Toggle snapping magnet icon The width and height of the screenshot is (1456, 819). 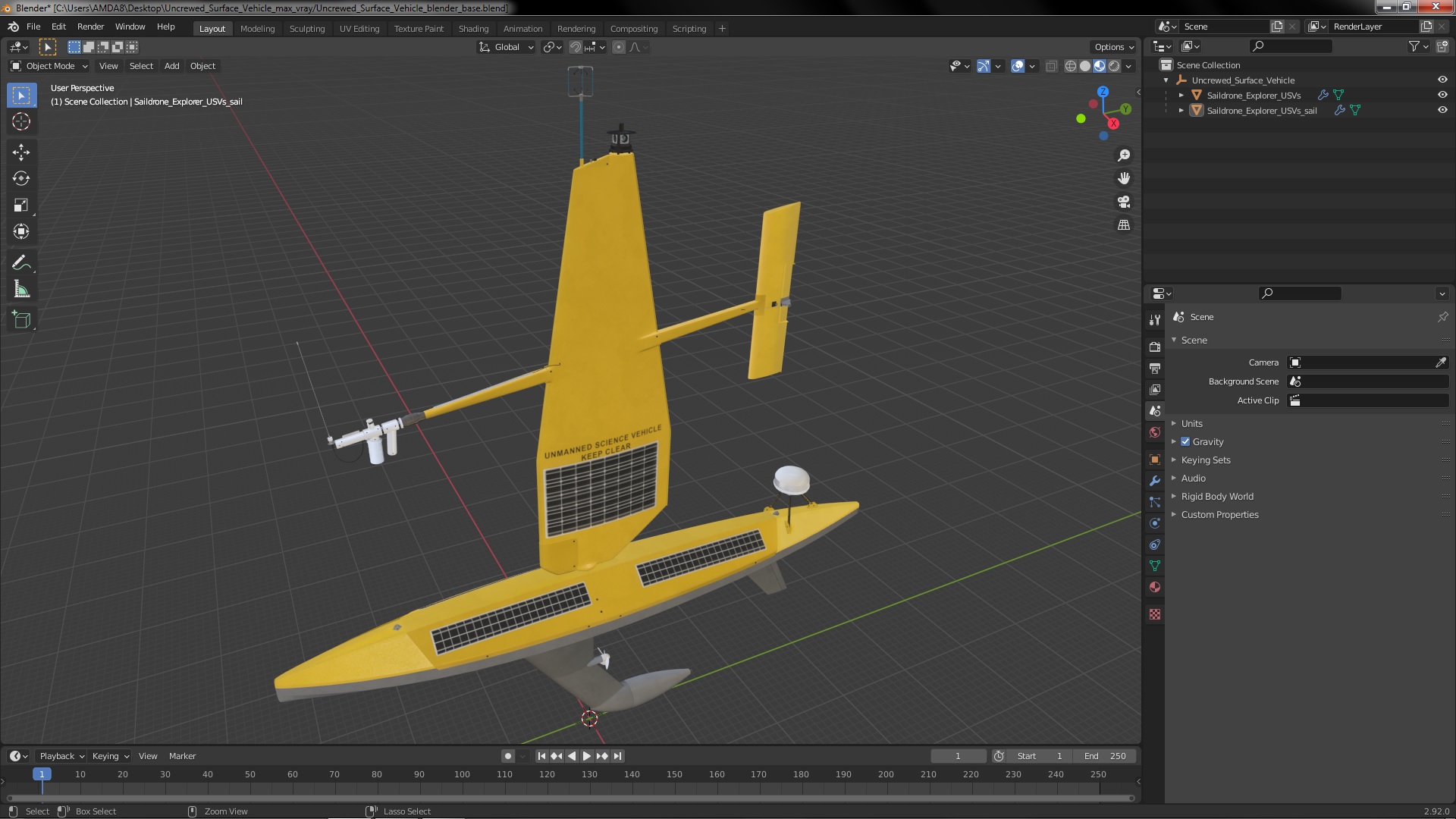coord(576,47)
